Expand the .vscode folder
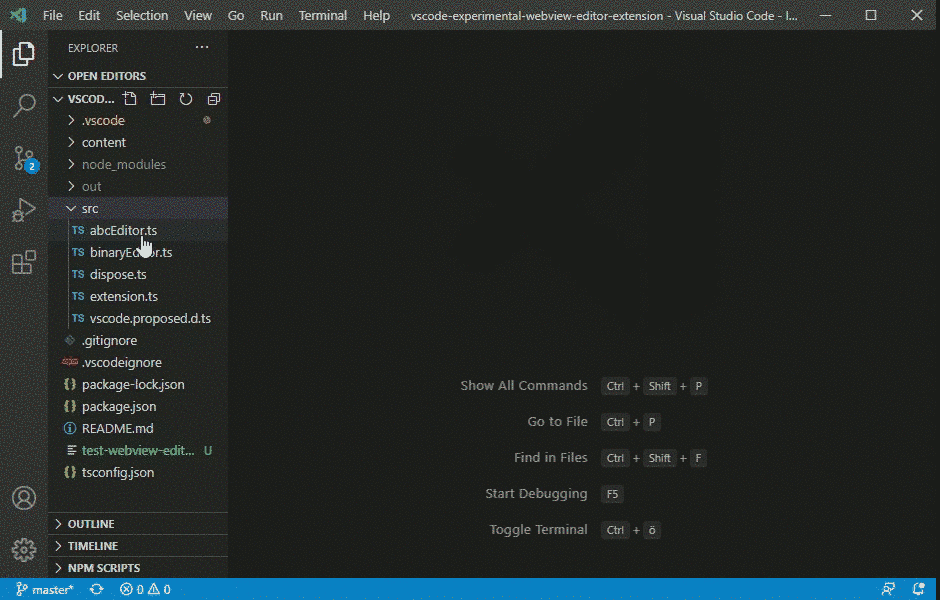Screen dimensions: 940x600 [x=138, y=120]
